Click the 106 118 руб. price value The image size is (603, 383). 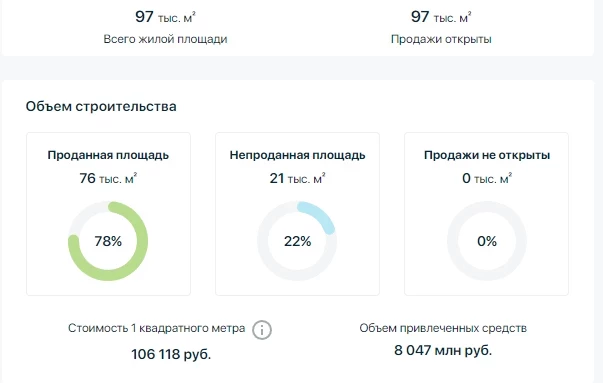click(171, 354)
